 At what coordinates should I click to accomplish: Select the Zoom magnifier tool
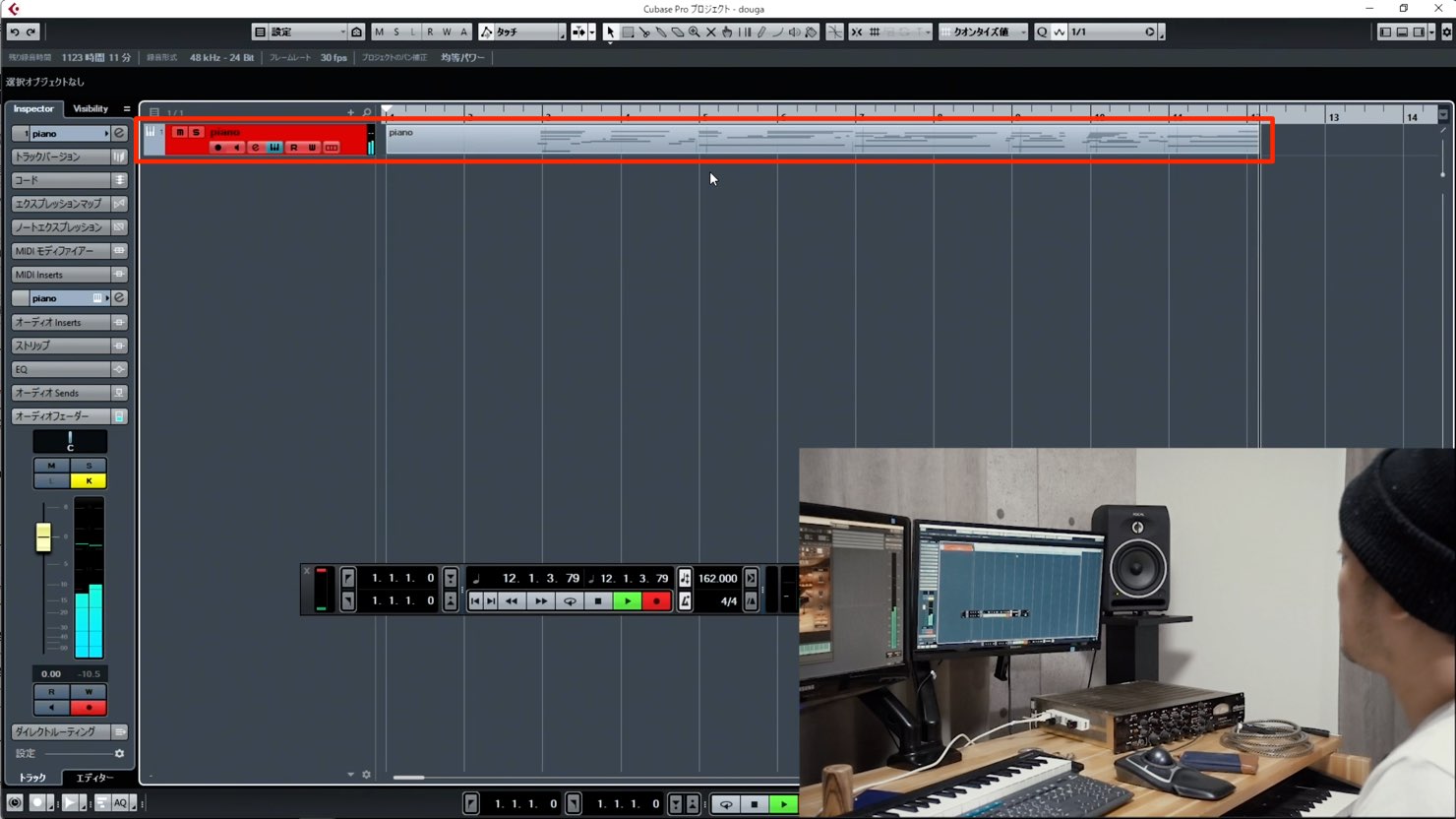(695, 32)
